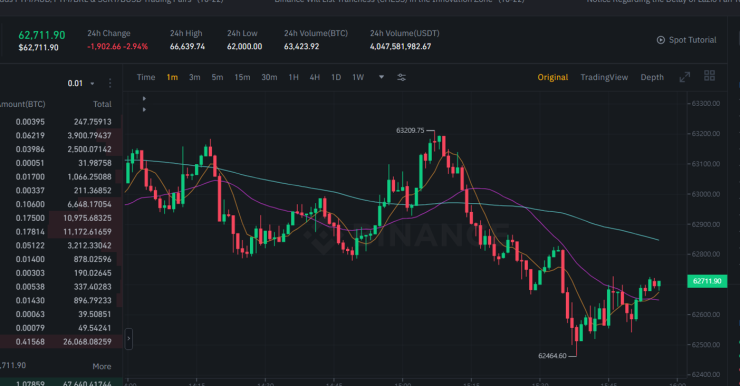Viewport: 740px width, 386px height.
Task: Select the order book row with total 2,500.07142
Action: tap(61, 149)
